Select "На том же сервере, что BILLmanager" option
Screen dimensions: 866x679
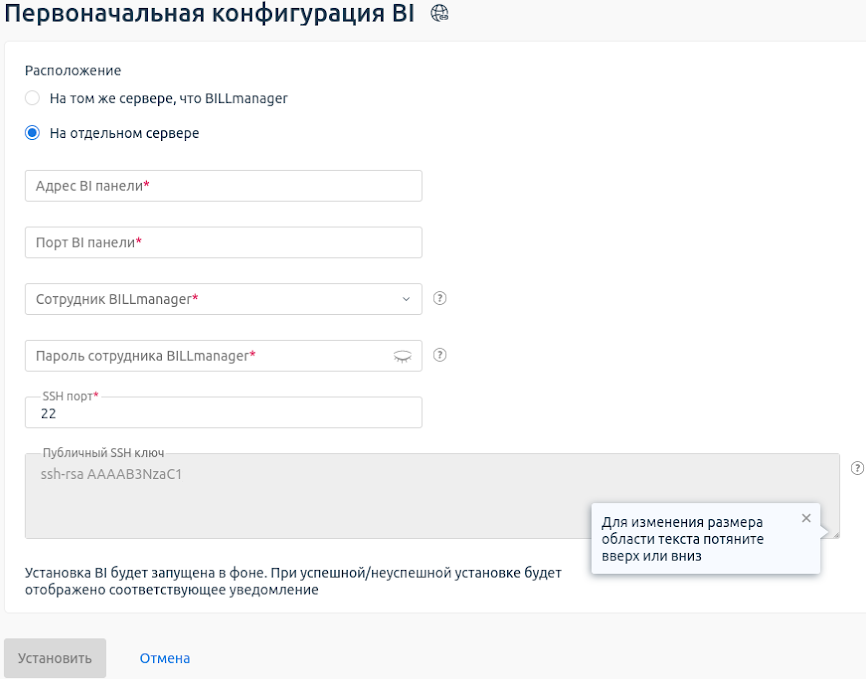33,98
